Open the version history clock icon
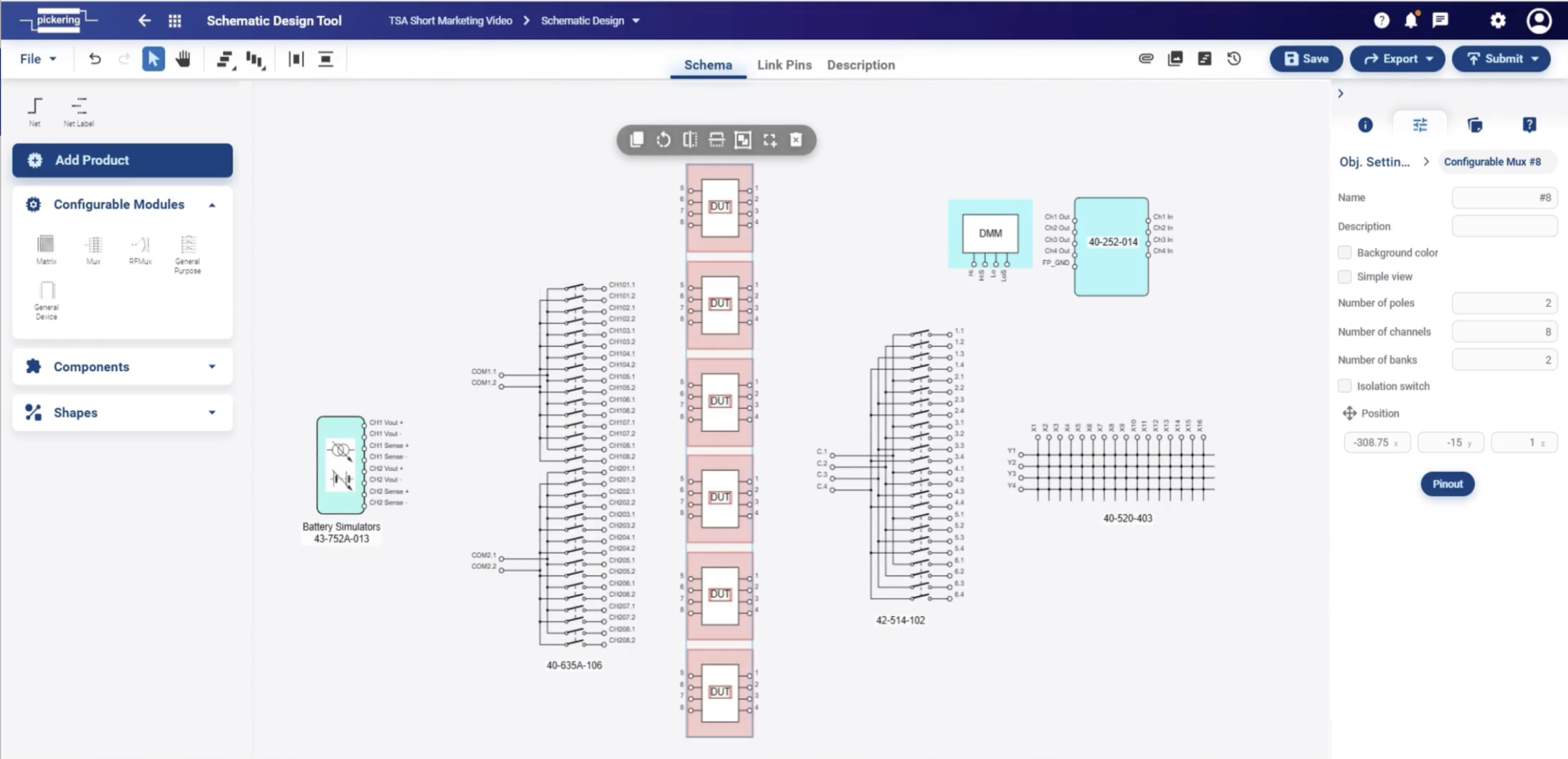The image size is (1568, 759). [1234, 59]
